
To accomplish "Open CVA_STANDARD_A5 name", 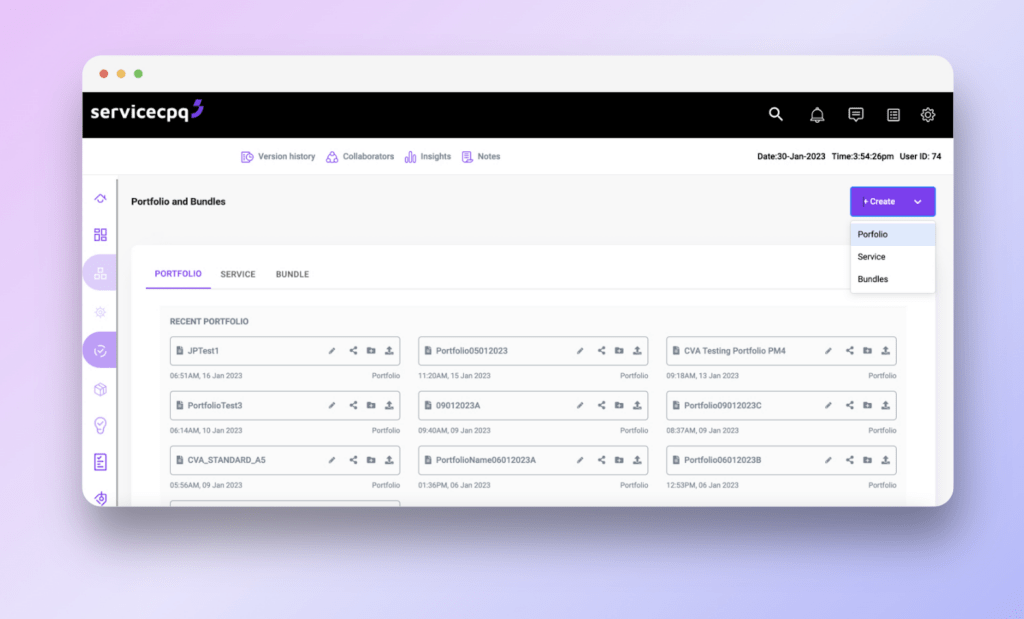I will click(227, 460).
